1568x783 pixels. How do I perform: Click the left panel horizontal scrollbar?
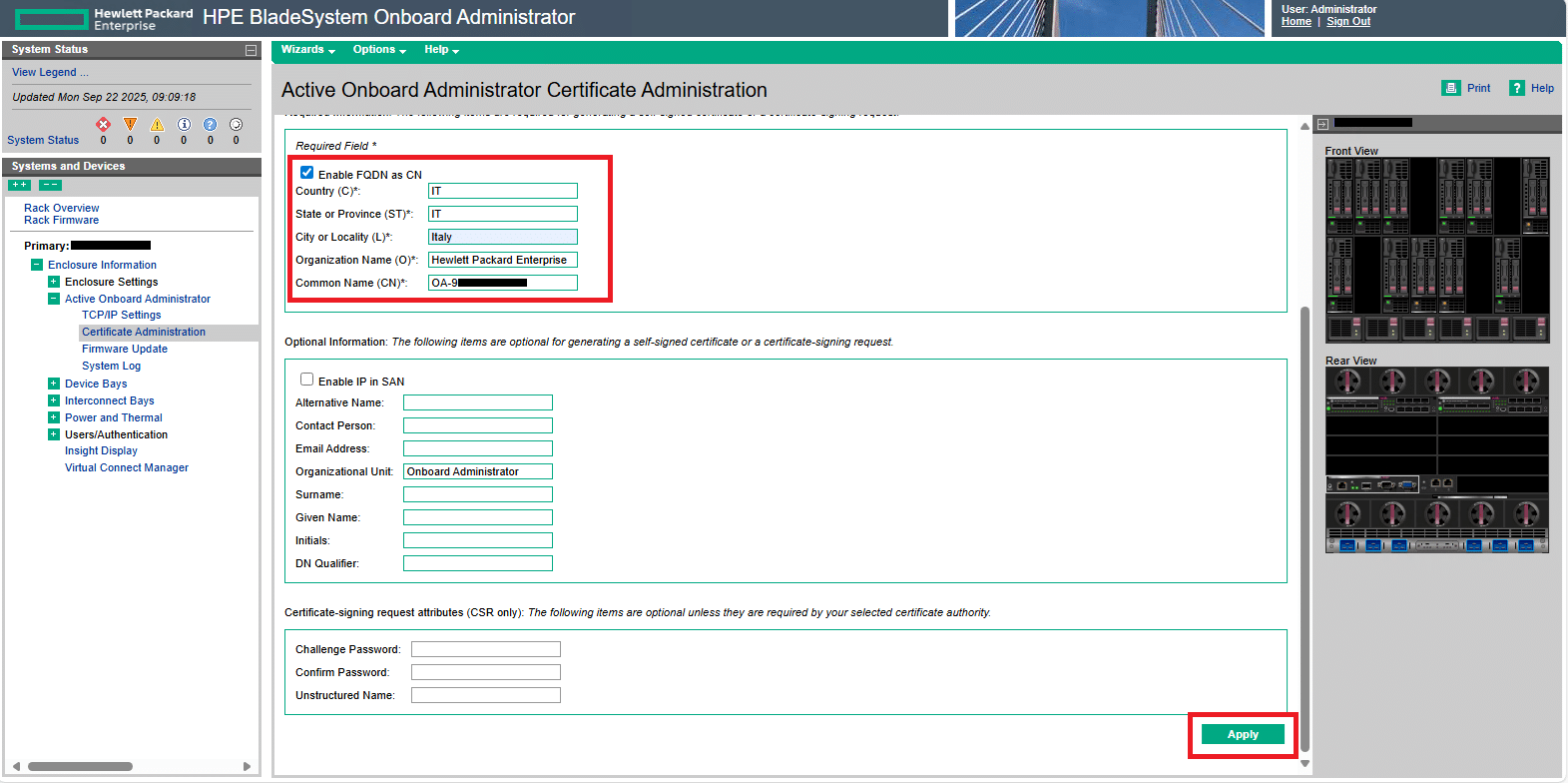click(x=80, y=767)
